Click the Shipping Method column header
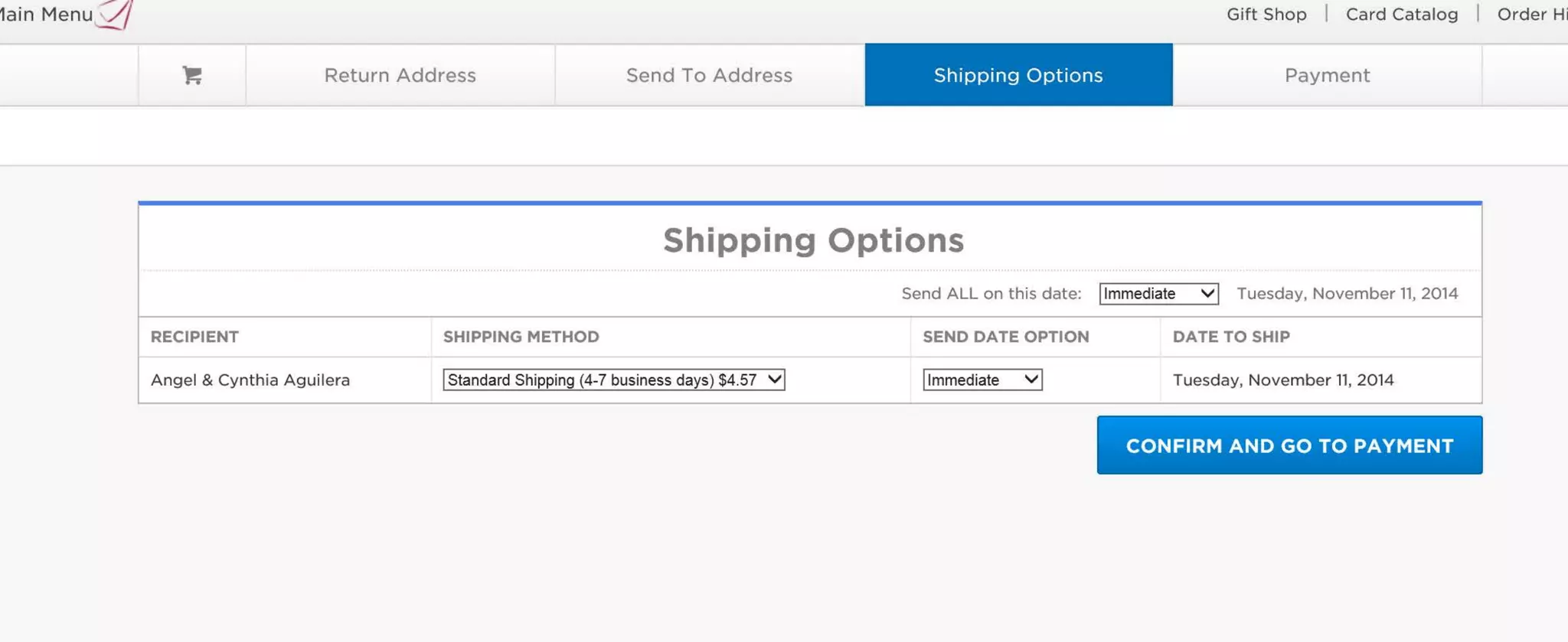Image resolution: width=1568 pixels, height=642 pixels. [x=521, y=337]
